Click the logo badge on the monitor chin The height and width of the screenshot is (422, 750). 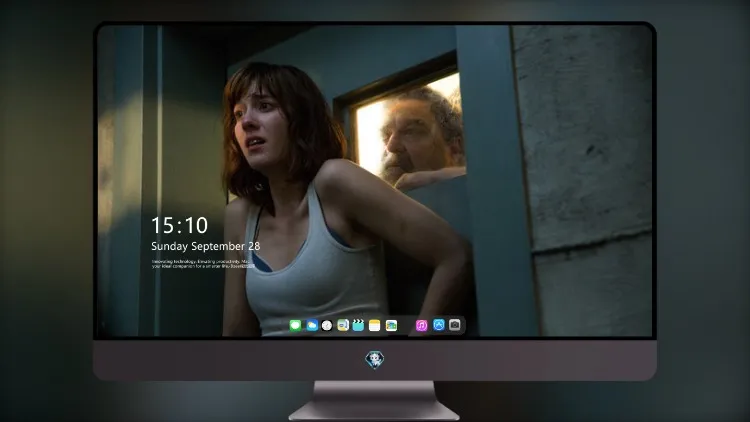point(375,360)
